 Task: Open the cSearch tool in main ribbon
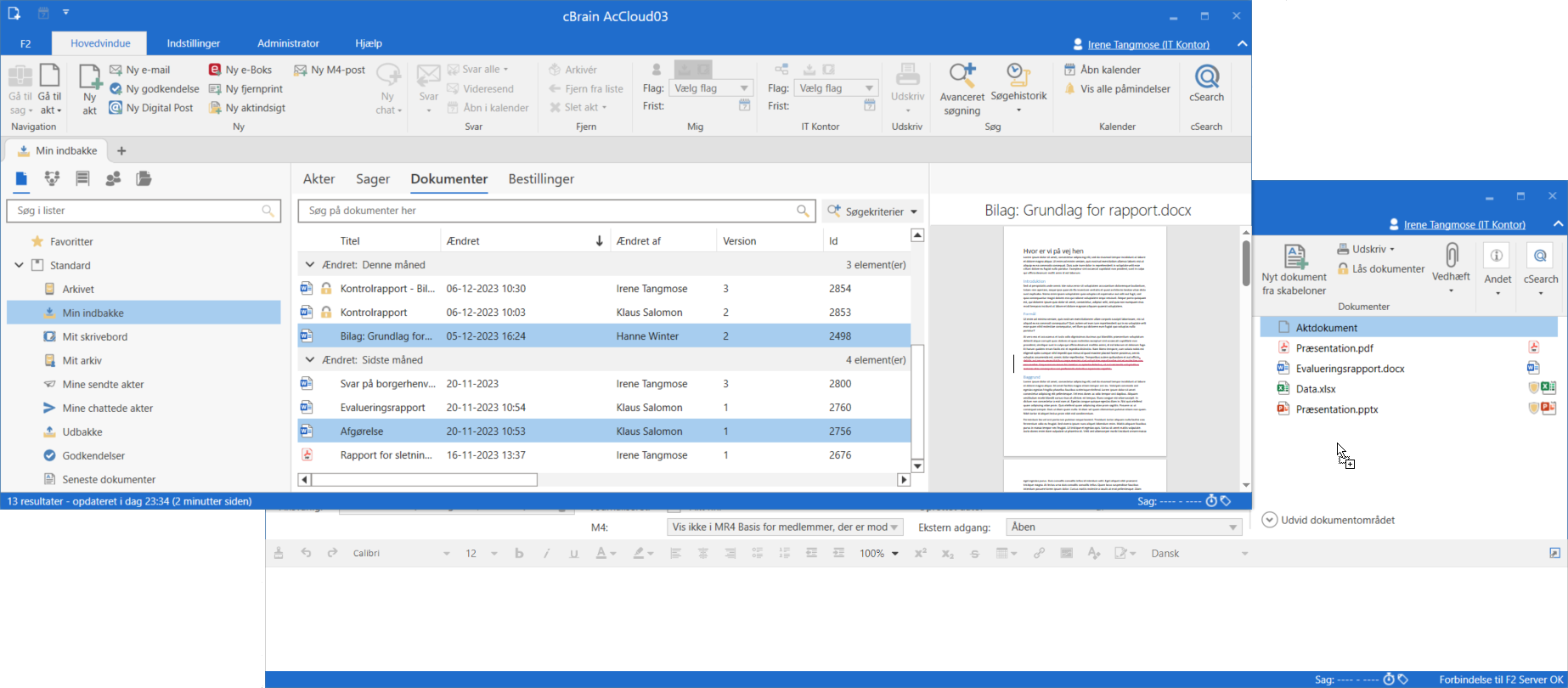(1206, 84)
